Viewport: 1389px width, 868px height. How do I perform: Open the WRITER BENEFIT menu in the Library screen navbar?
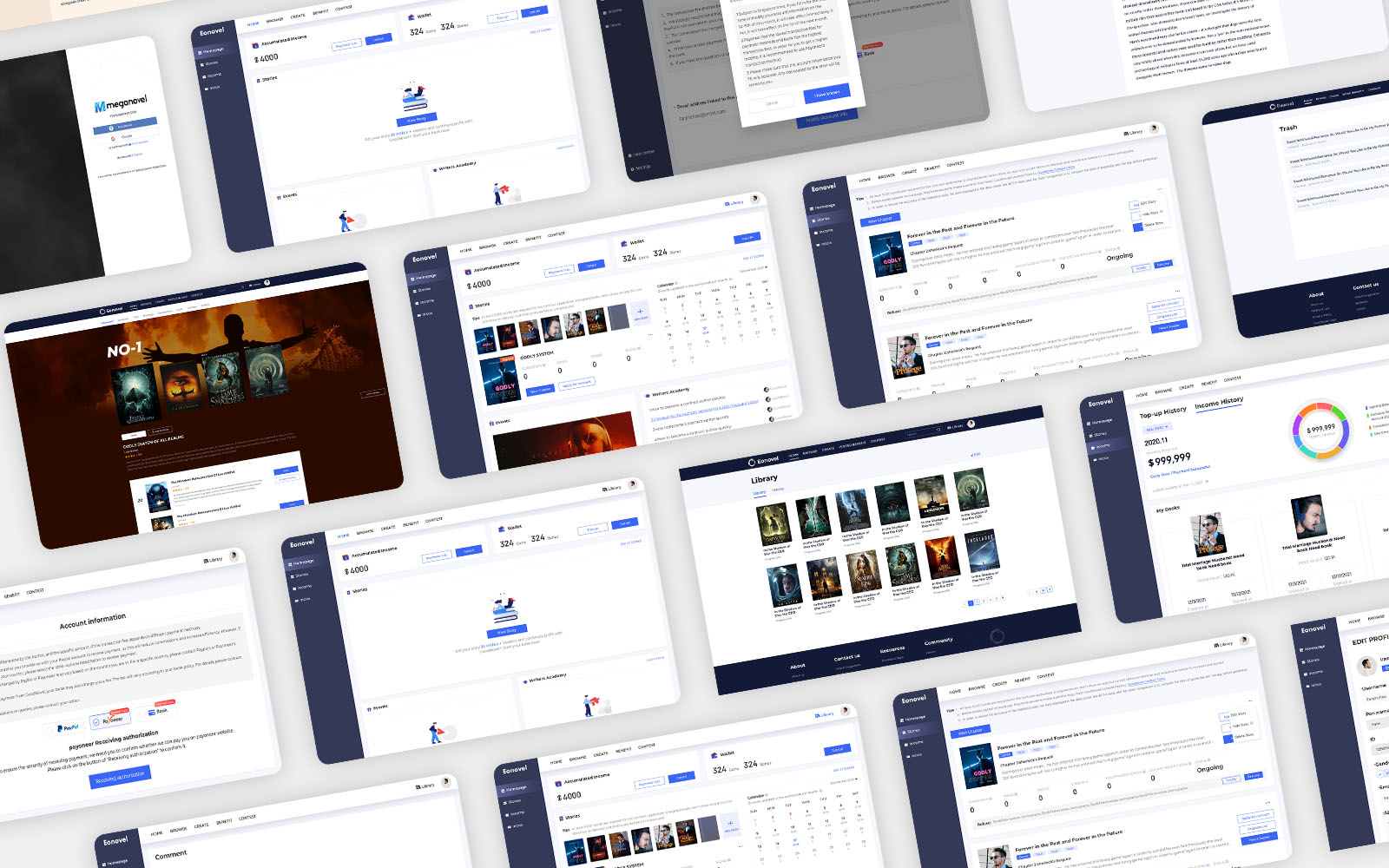pyautogui.click(x=852, y=444)
